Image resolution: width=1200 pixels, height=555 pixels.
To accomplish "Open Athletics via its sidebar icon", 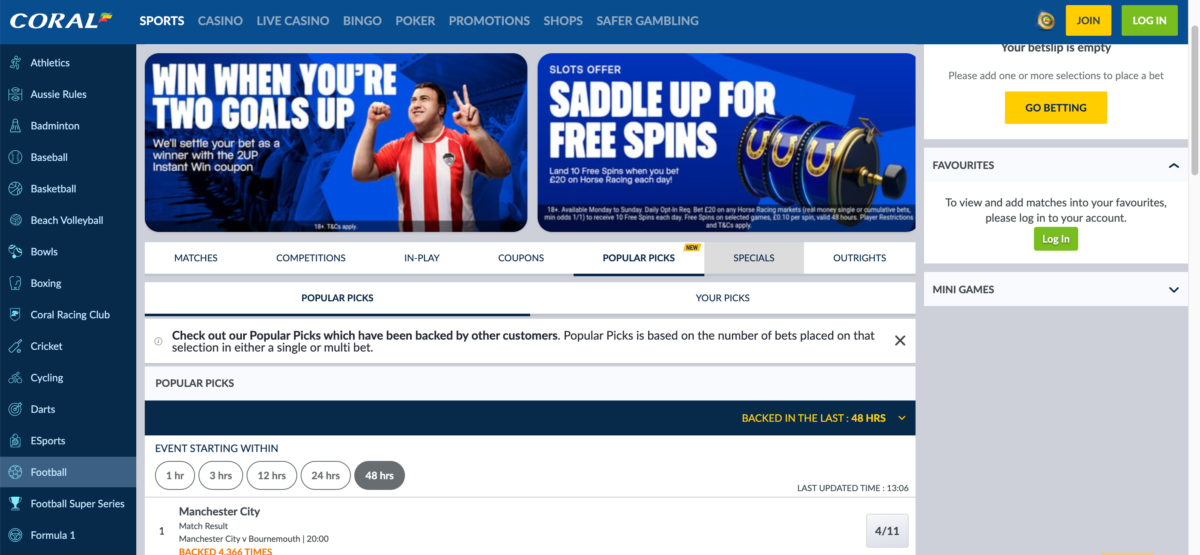I will click(x=15, y=63).
